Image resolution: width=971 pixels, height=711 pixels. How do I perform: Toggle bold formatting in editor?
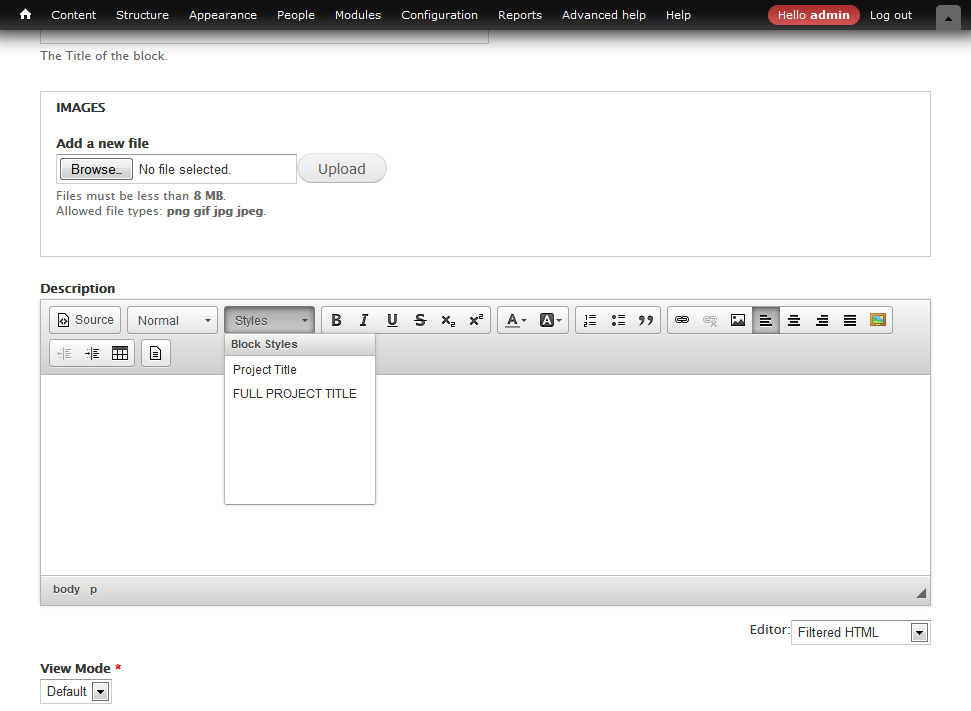tap(336, 320)
